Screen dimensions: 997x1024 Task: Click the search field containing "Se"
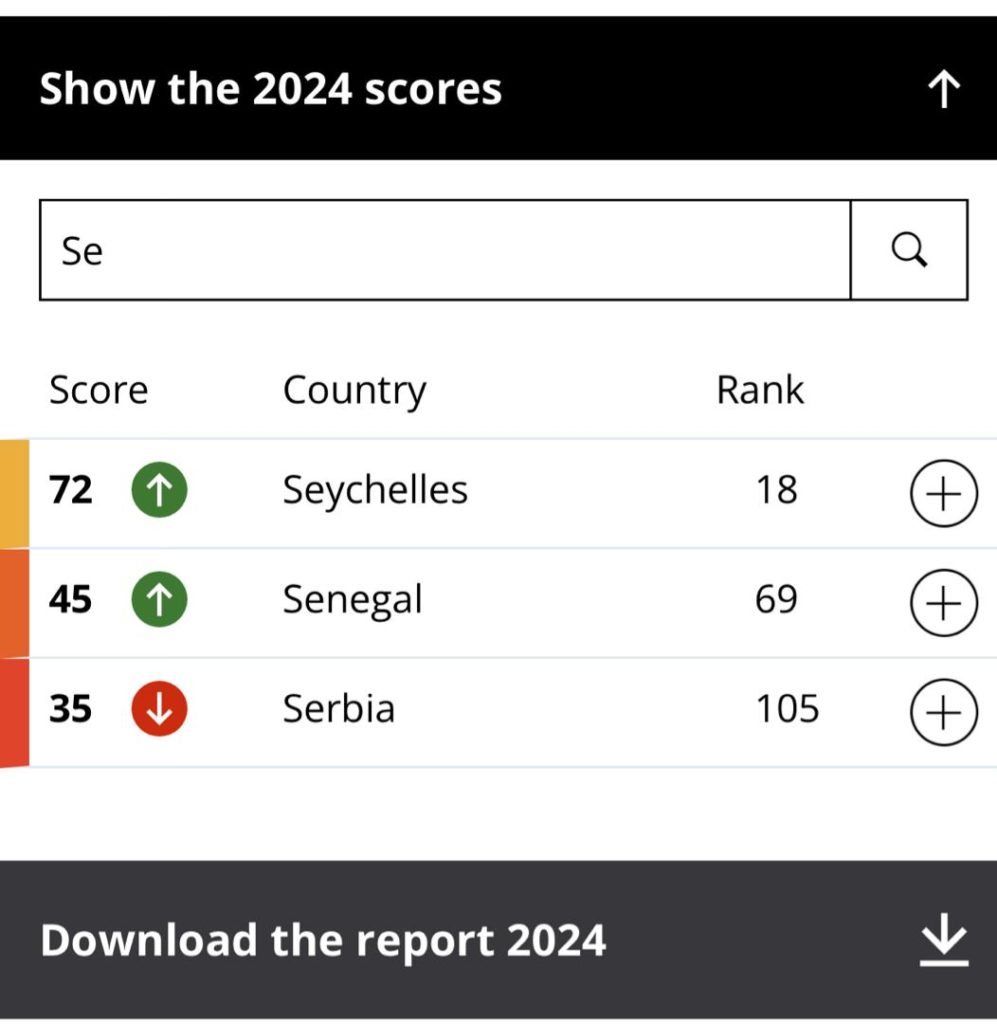[x=445, y=250]
